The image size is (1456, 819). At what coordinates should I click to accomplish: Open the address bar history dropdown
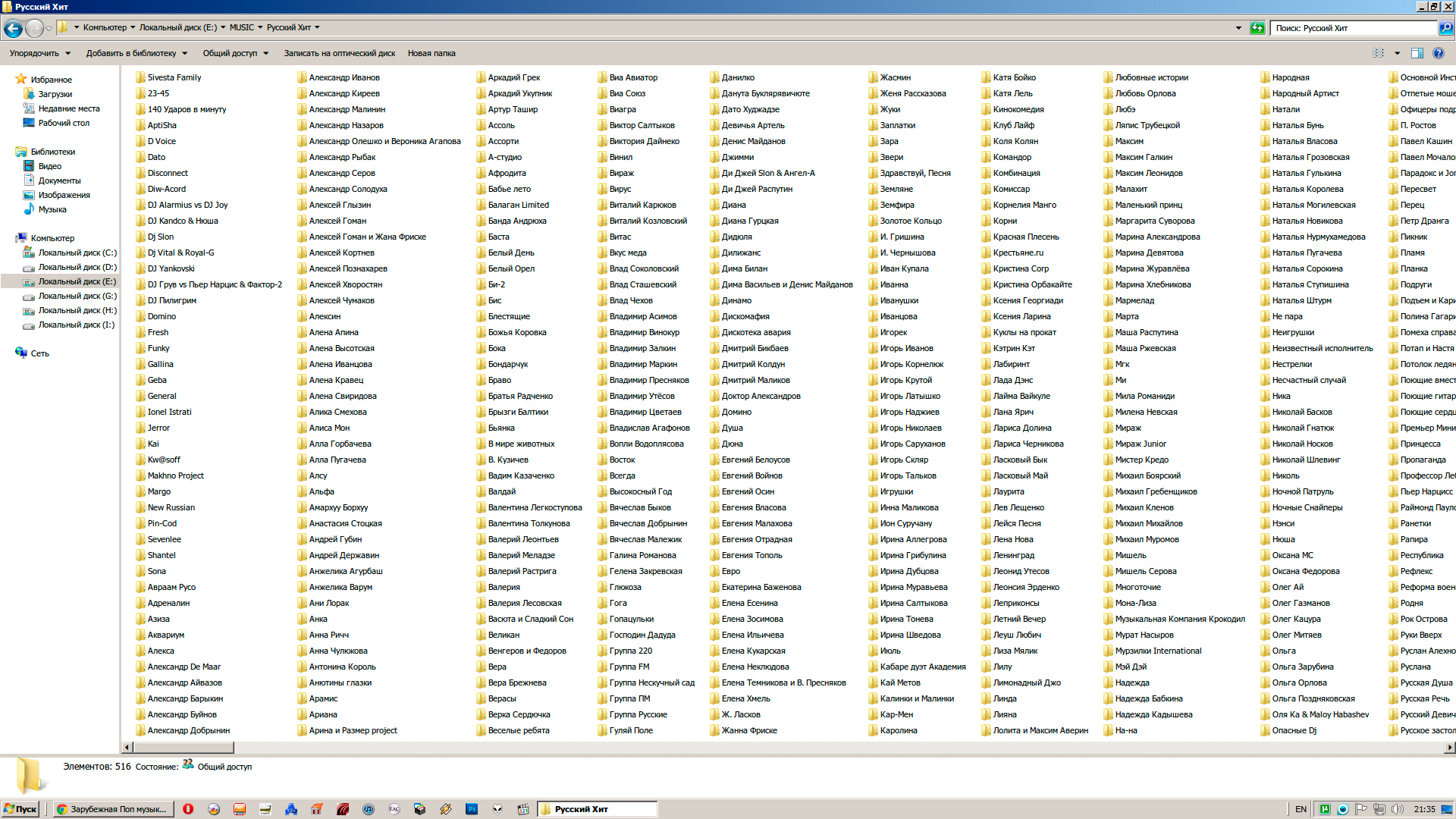pos(1238,28)
